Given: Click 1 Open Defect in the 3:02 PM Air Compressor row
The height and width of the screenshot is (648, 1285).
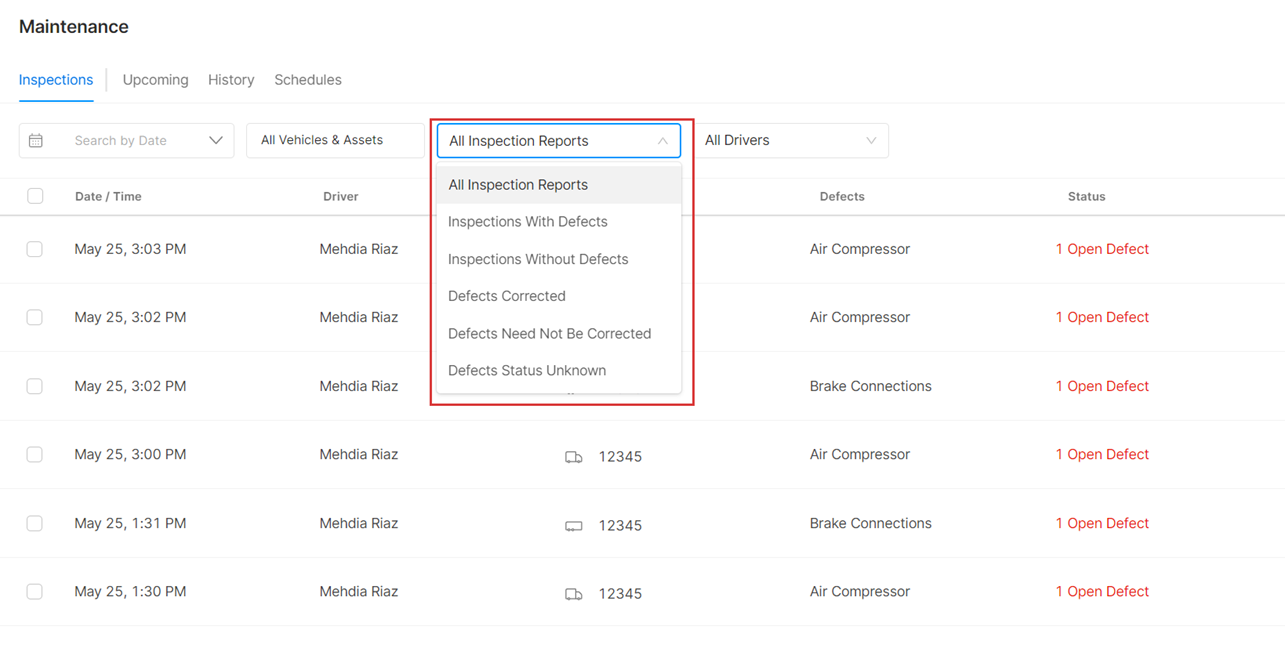Looking at the screenshot, I should click(x=1102, y=317).
